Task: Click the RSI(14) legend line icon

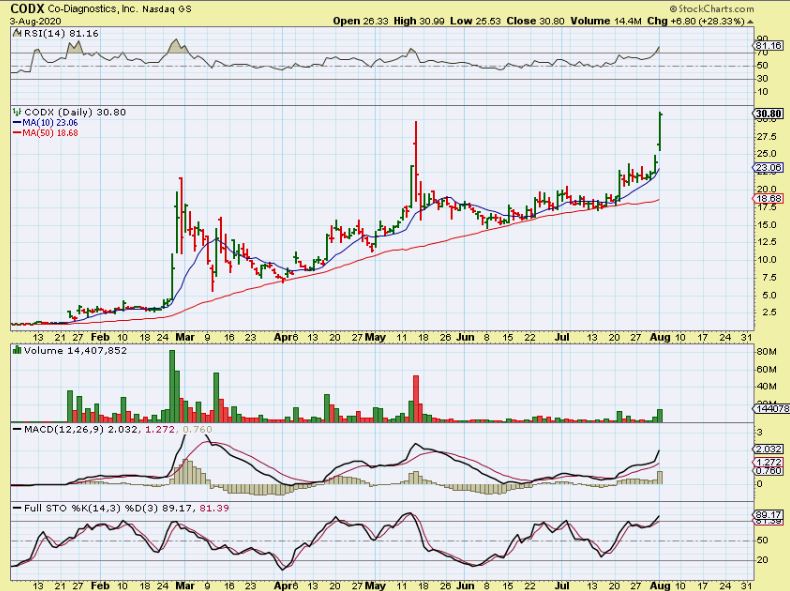Action: [17, 33]
